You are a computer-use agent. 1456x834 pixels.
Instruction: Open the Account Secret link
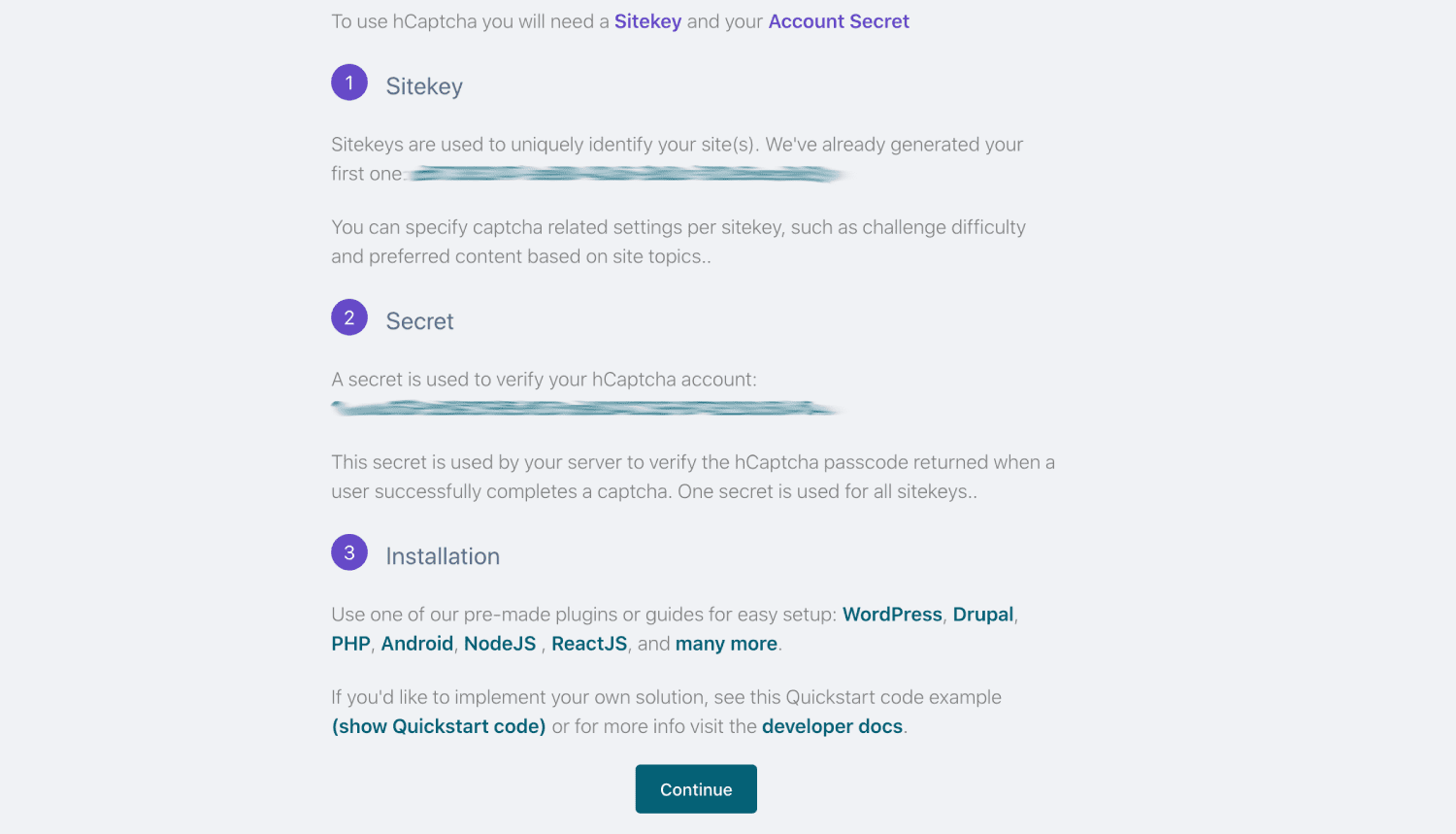tap(839, 21)
